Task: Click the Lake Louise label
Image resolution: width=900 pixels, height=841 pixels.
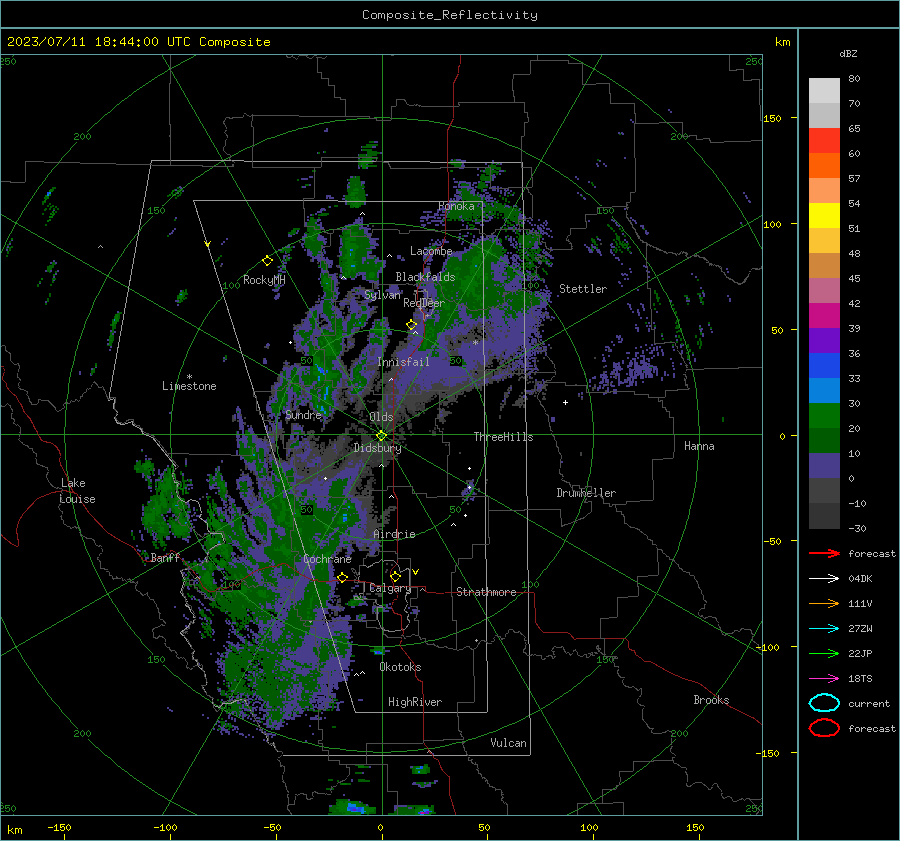Action: pyautogui.click(x=77, y=491)
